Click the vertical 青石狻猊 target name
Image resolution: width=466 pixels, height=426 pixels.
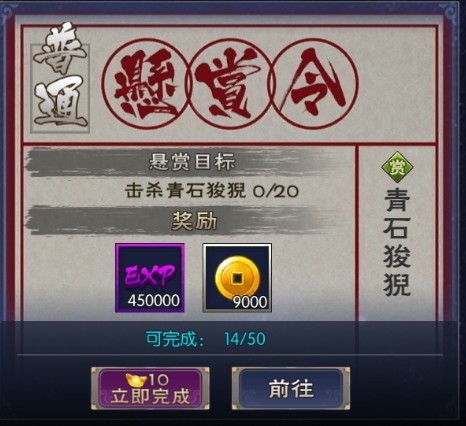pyautogui.click(x=397, y=242)
